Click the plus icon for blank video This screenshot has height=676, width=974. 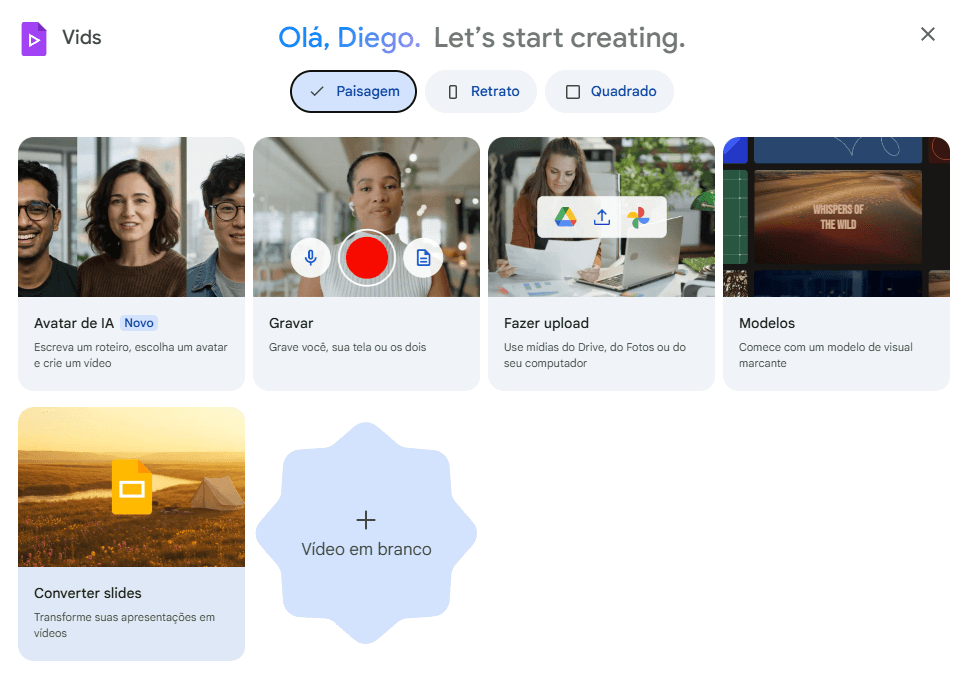[x=366, y=519]
